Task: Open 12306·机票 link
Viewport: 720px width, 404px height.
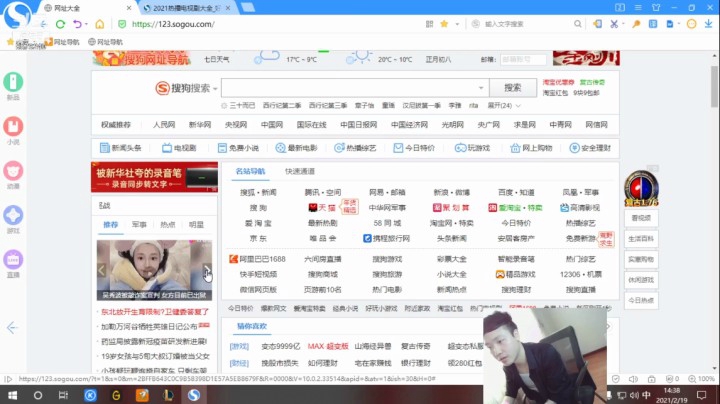Action: [x=580, y=274]
